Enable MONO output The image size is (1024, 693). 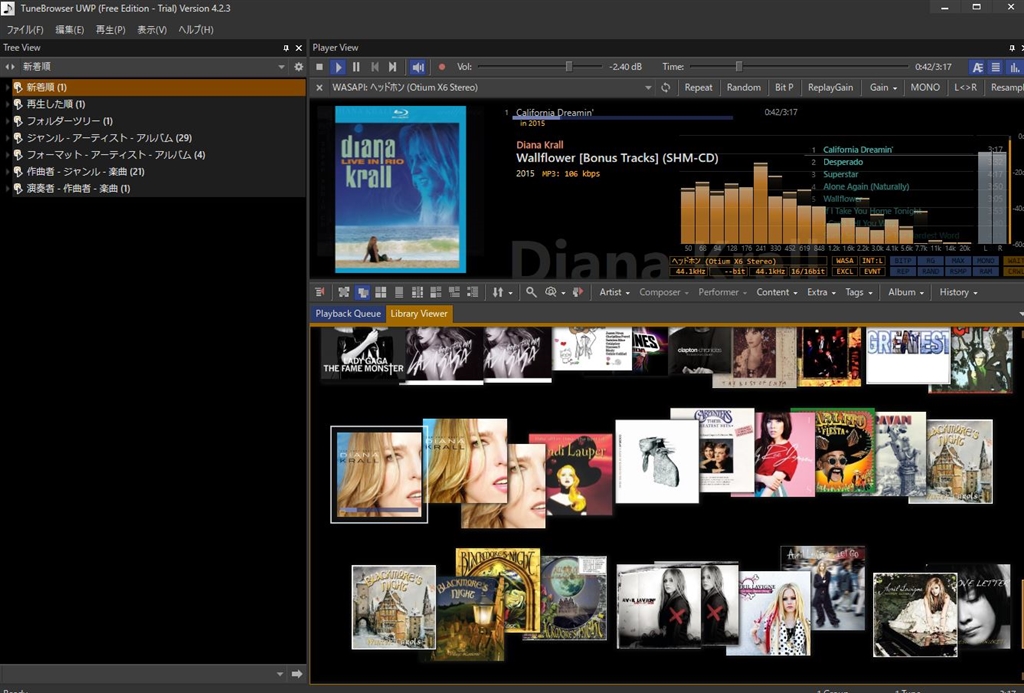pos(925,88)
